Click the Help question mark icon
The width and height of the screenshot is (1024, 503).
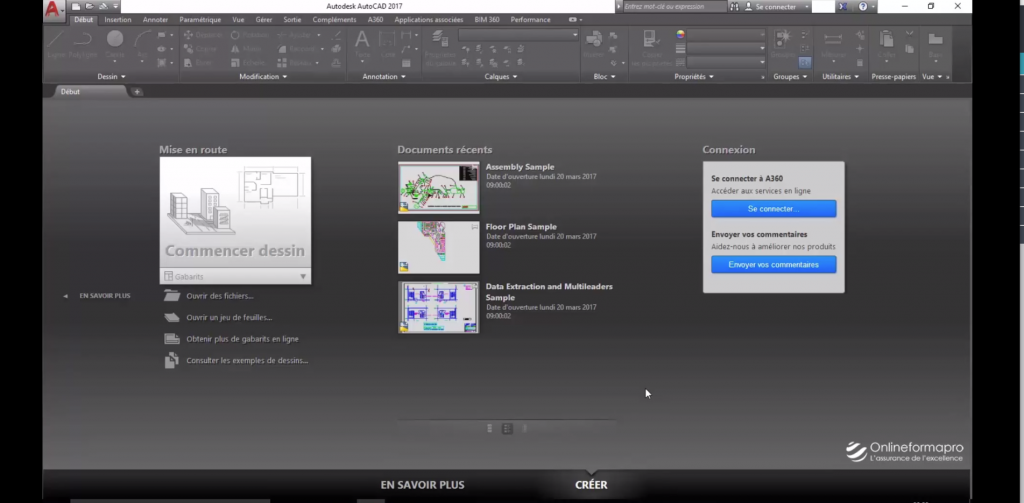click(x=863, y=7)
